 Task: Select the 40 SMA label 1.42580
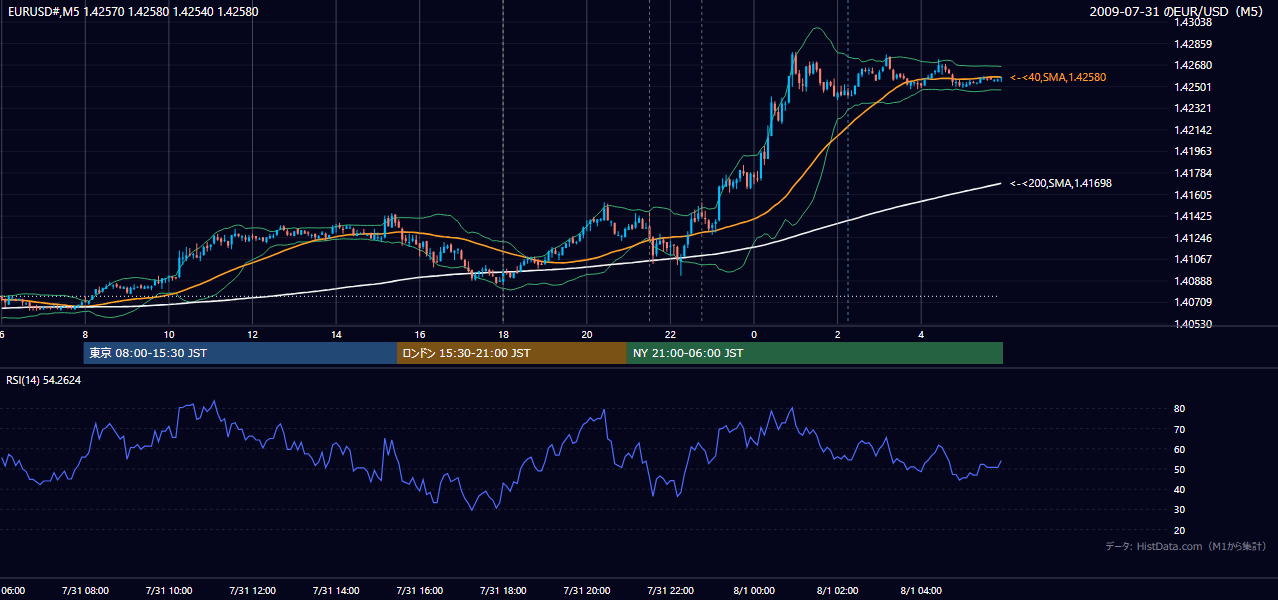pyautogui.click(x=1058, y=77)
